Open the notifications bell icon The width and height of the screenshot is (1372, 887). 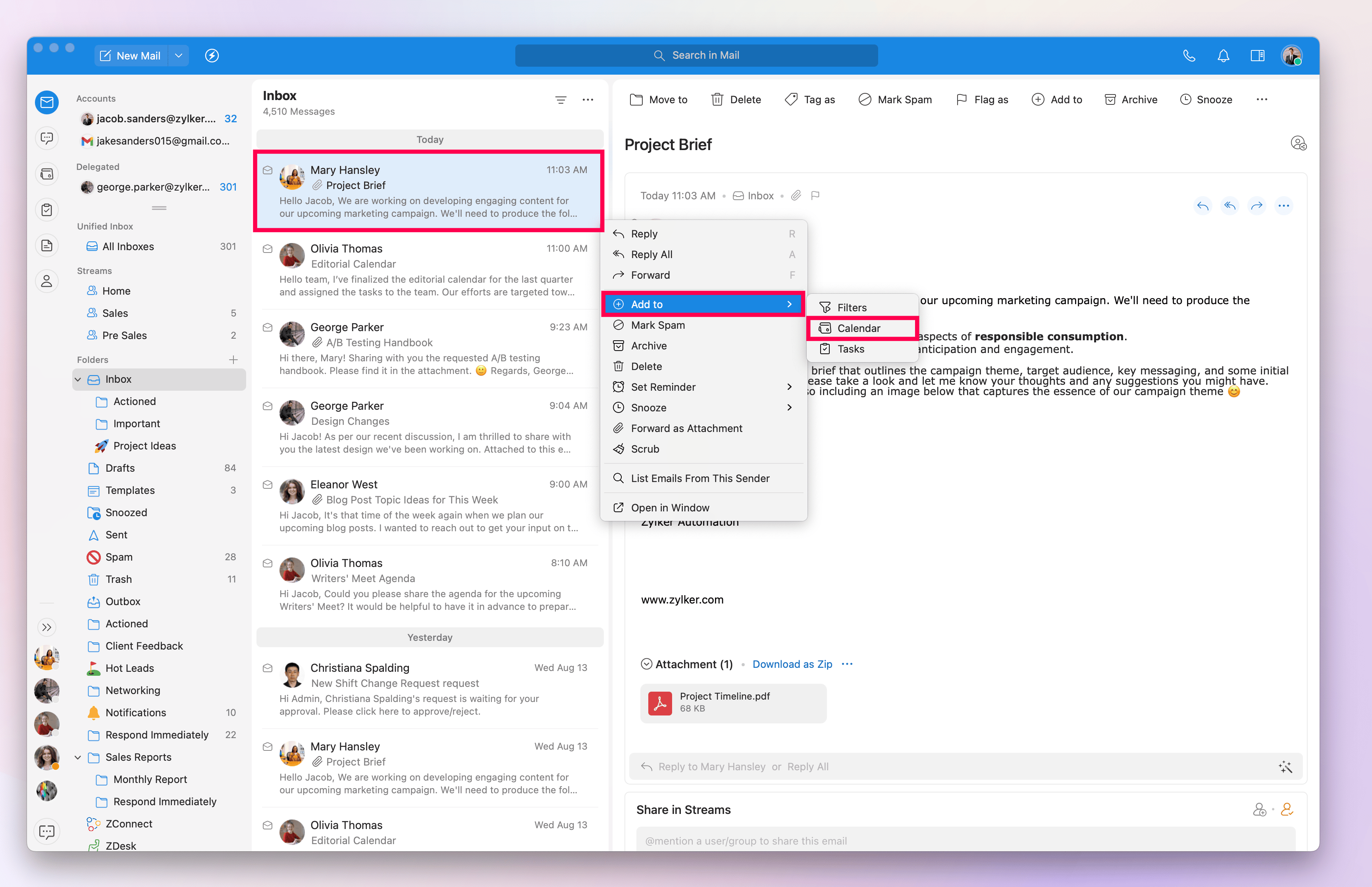pyautogui.click(x=1223, y=56)
